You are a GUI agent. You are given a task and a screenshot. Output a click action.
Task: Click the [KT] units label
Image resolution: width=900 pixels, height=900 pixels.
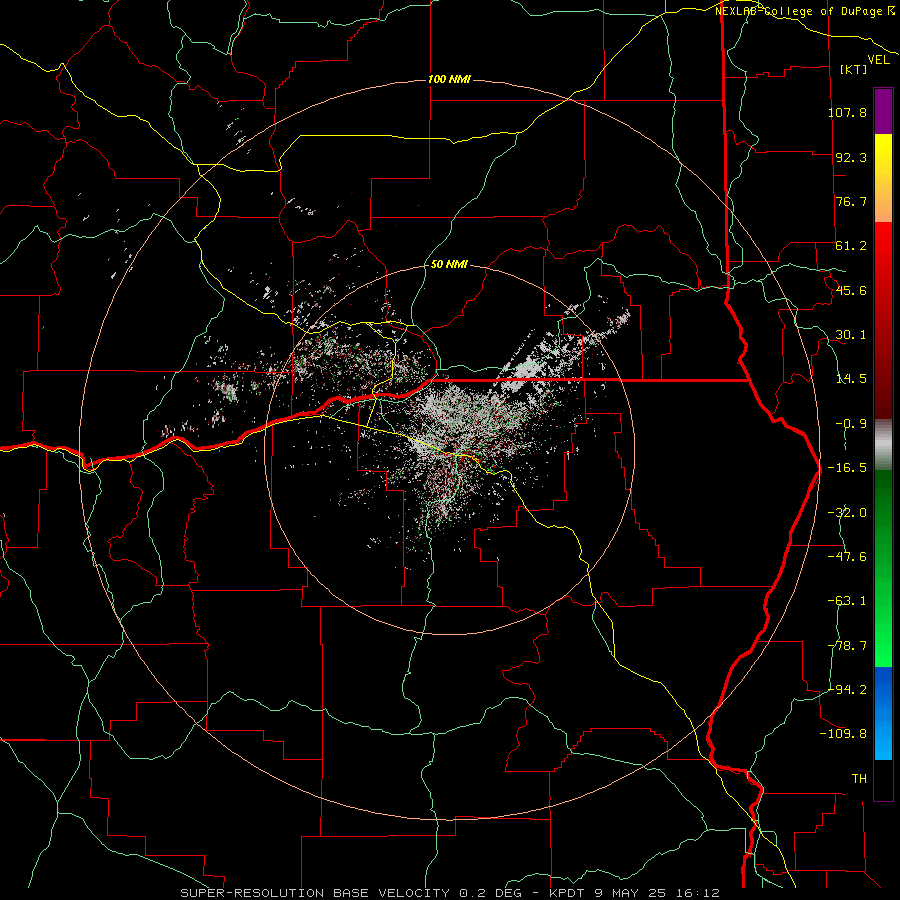[x=853, y=69]
